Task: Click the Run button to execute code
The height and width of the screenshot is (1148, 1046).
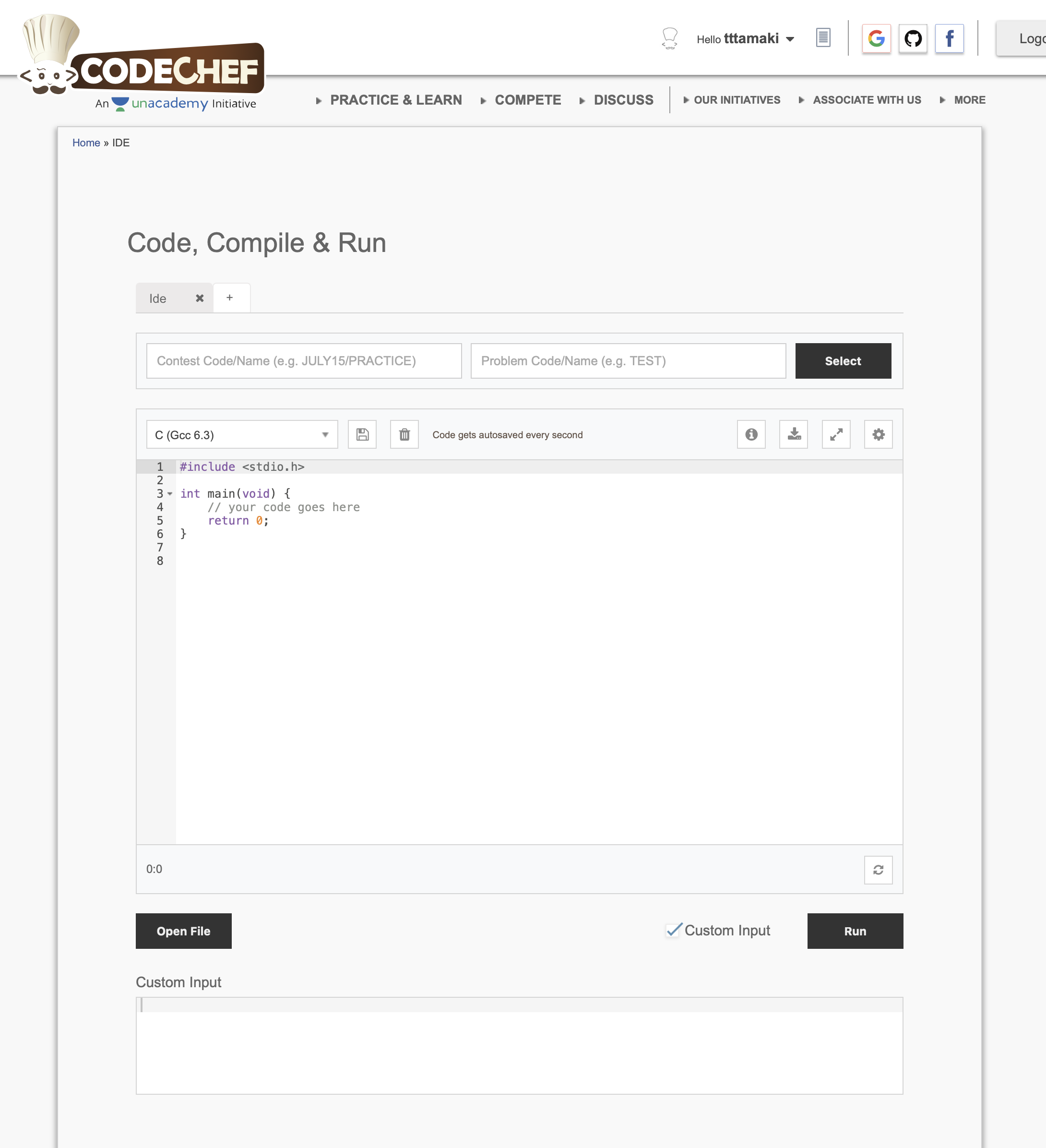Action: point(855,930)
